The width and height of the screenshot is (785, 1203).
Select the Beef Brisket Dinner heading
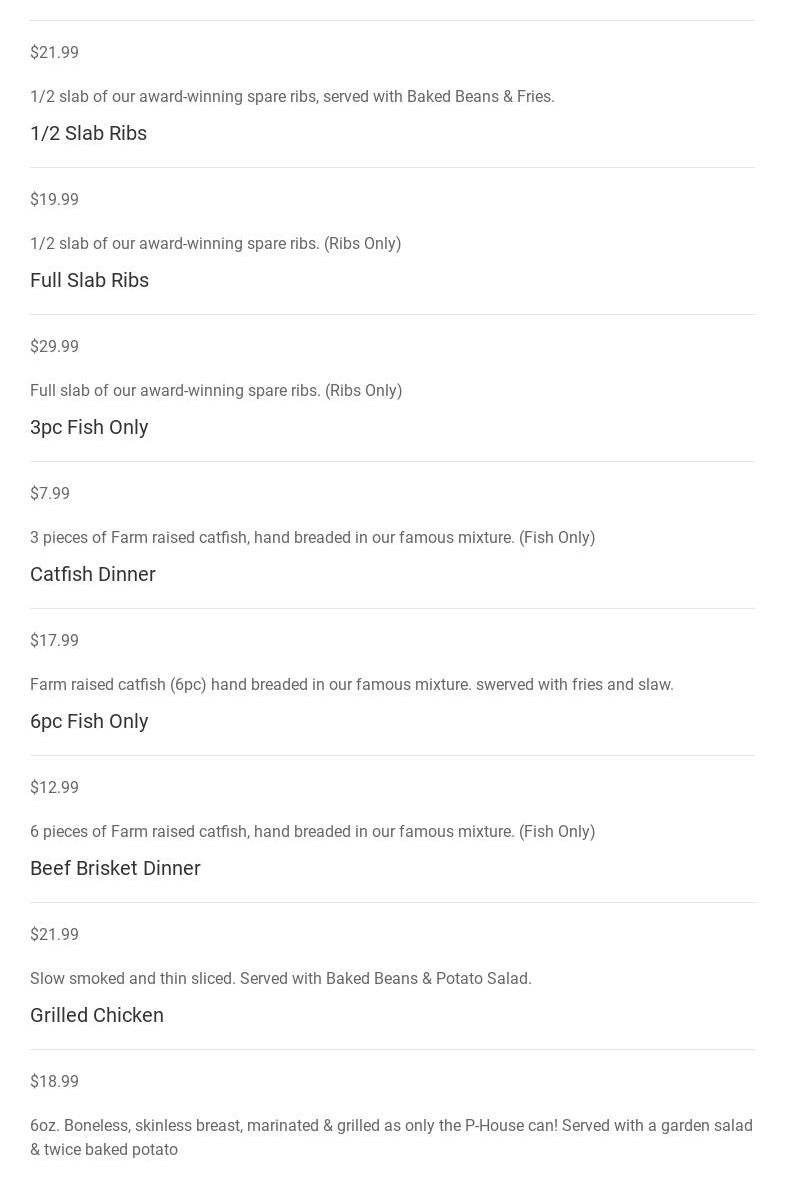tap(115, 868)
